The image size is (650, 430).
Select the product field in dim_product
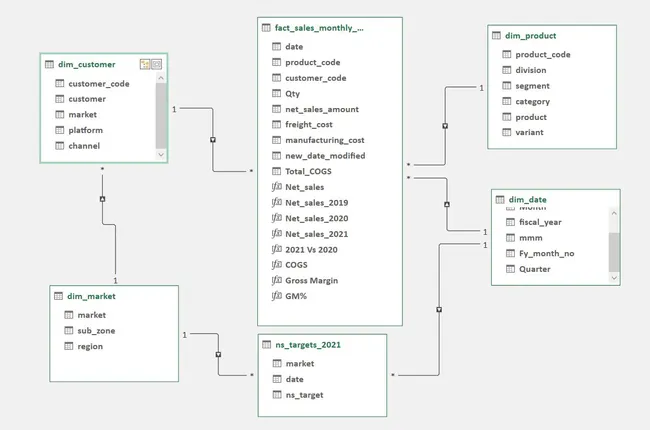(x=531, y=117)
